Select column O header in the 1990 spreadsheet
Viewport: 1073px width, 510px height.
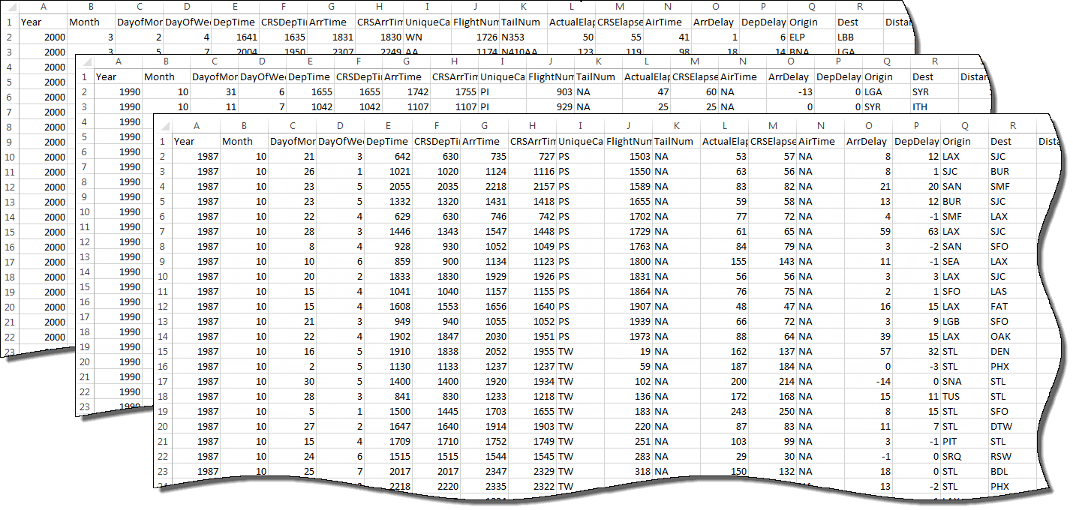pos(790,62)
